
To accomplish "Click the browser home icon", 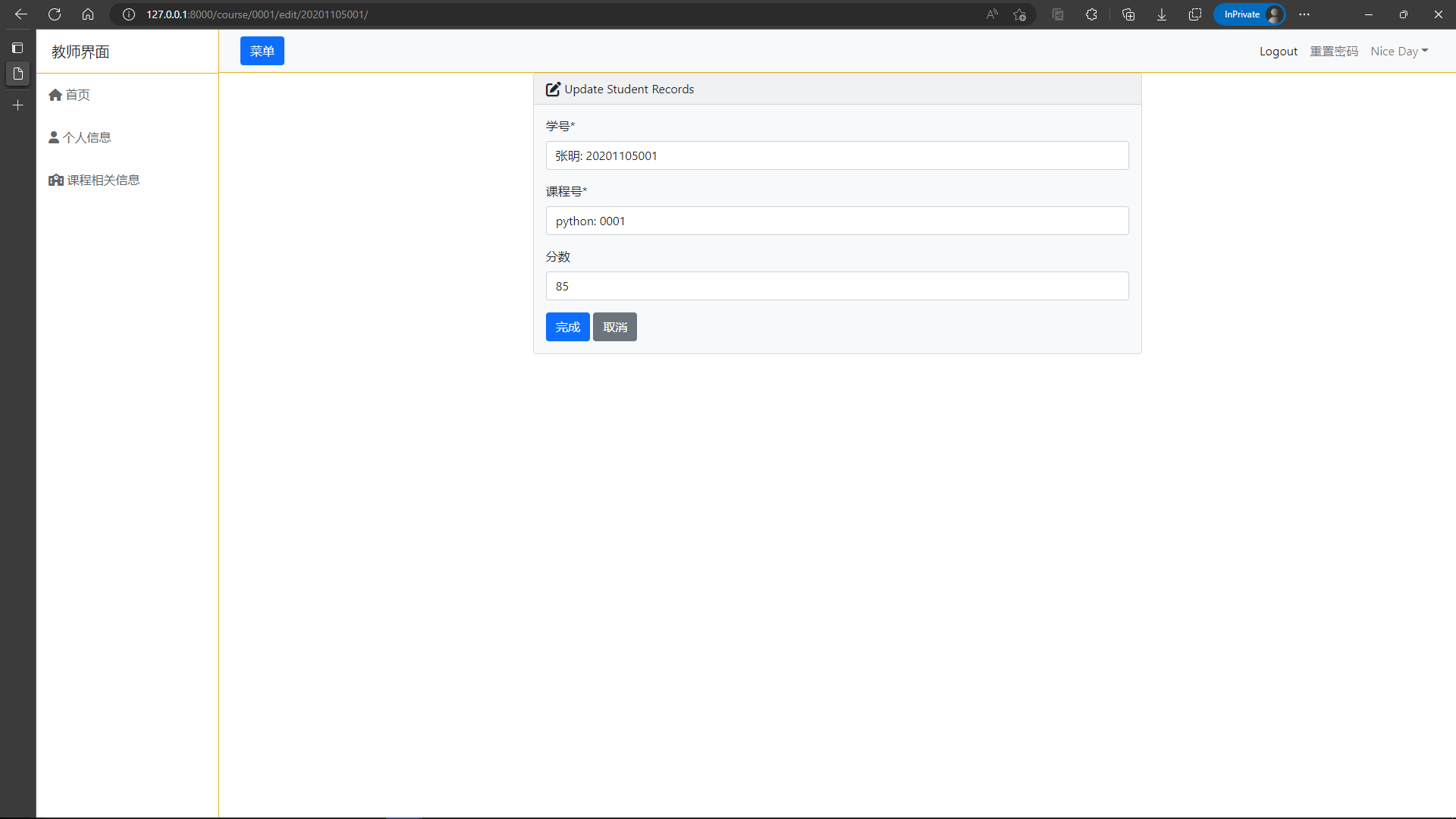I will [88, 14].
